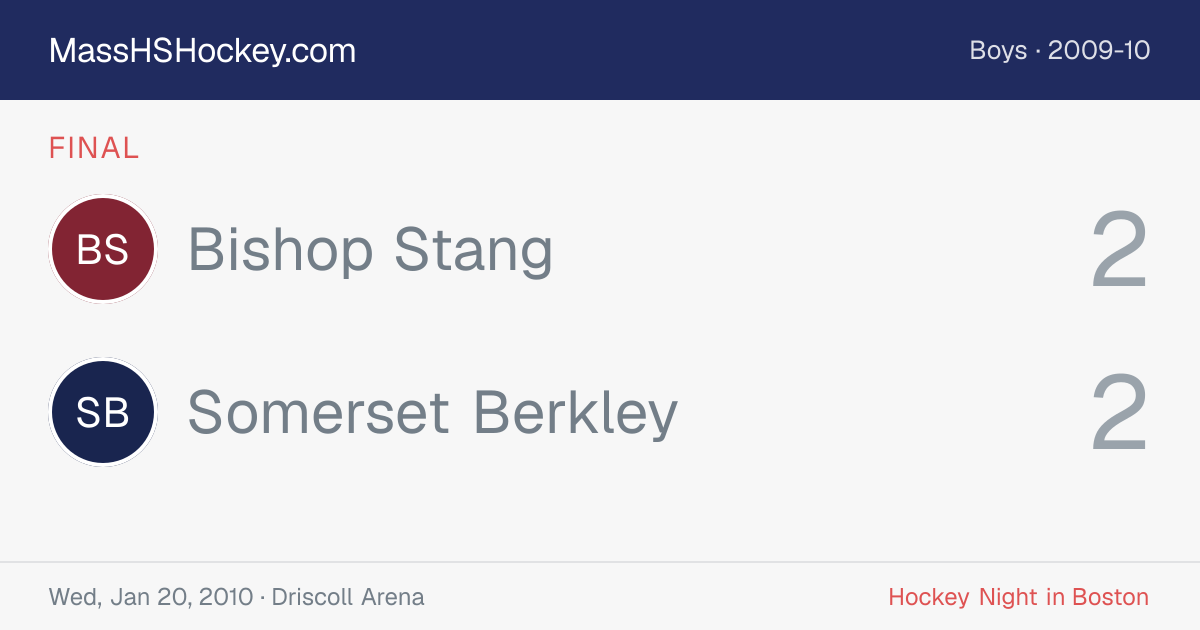Click Bishop Stang's score of 2
1200x630 pixels.
pyautogui.click(x=1120, y=250)
